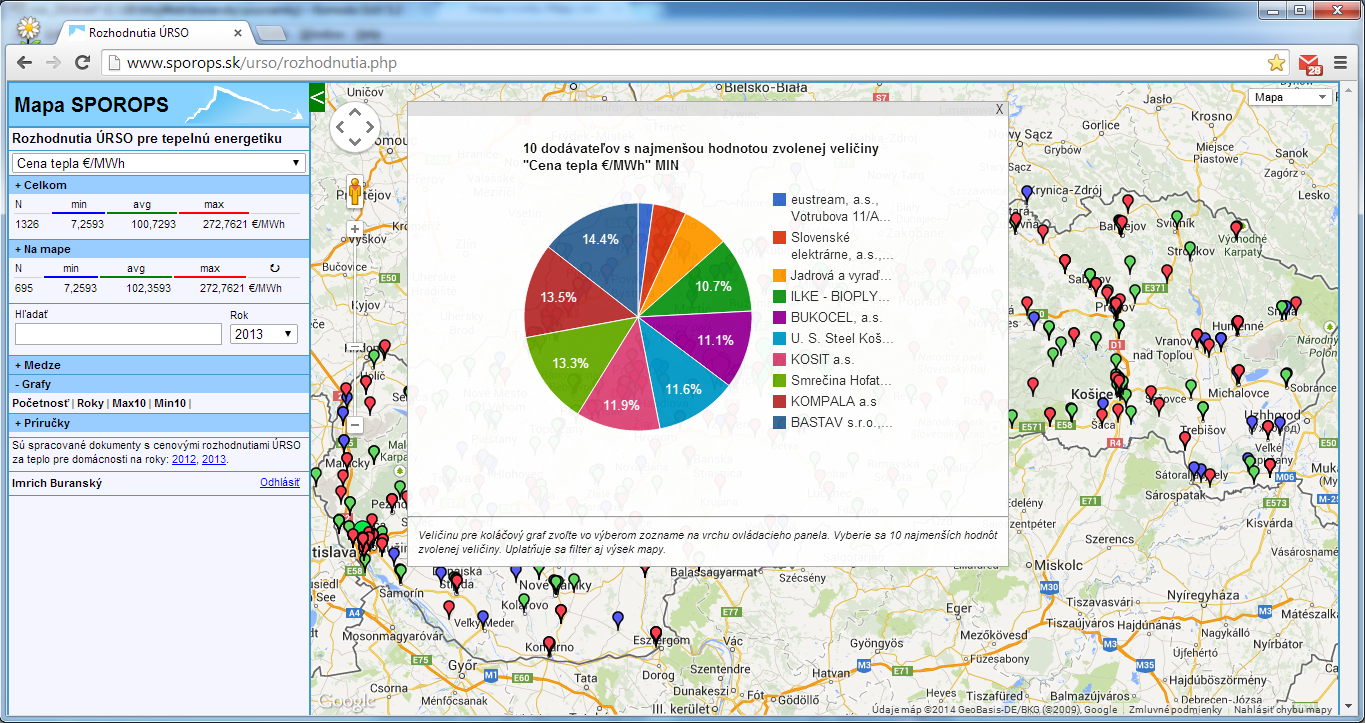
Task: Click the bookmark star in the address bar
Action: click(1277, 61)
